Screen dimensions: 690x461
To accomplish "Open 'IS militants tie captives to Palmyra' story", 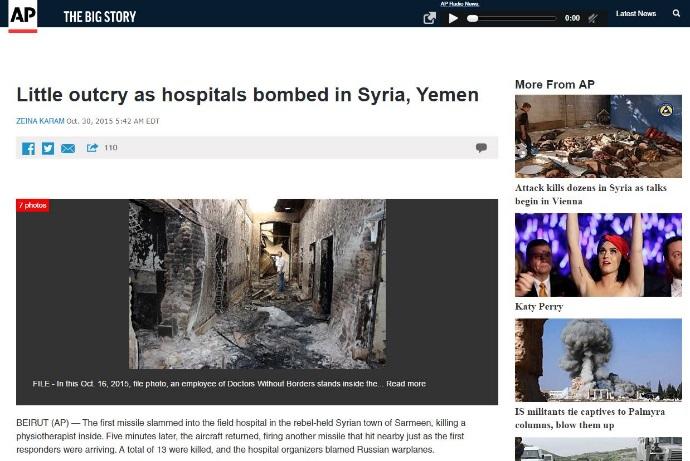I will pos(590,418).
